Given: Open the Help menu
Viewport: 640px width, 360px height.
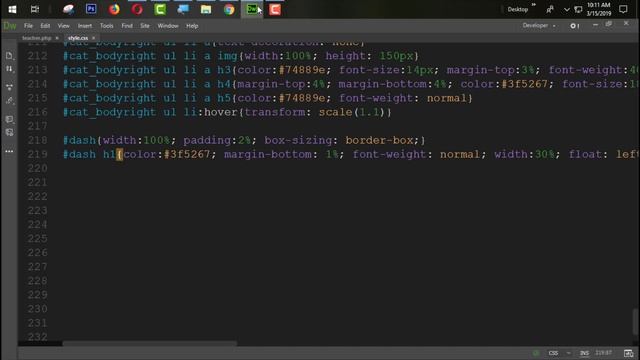Looking at the screenshot, I should [192, 26].
